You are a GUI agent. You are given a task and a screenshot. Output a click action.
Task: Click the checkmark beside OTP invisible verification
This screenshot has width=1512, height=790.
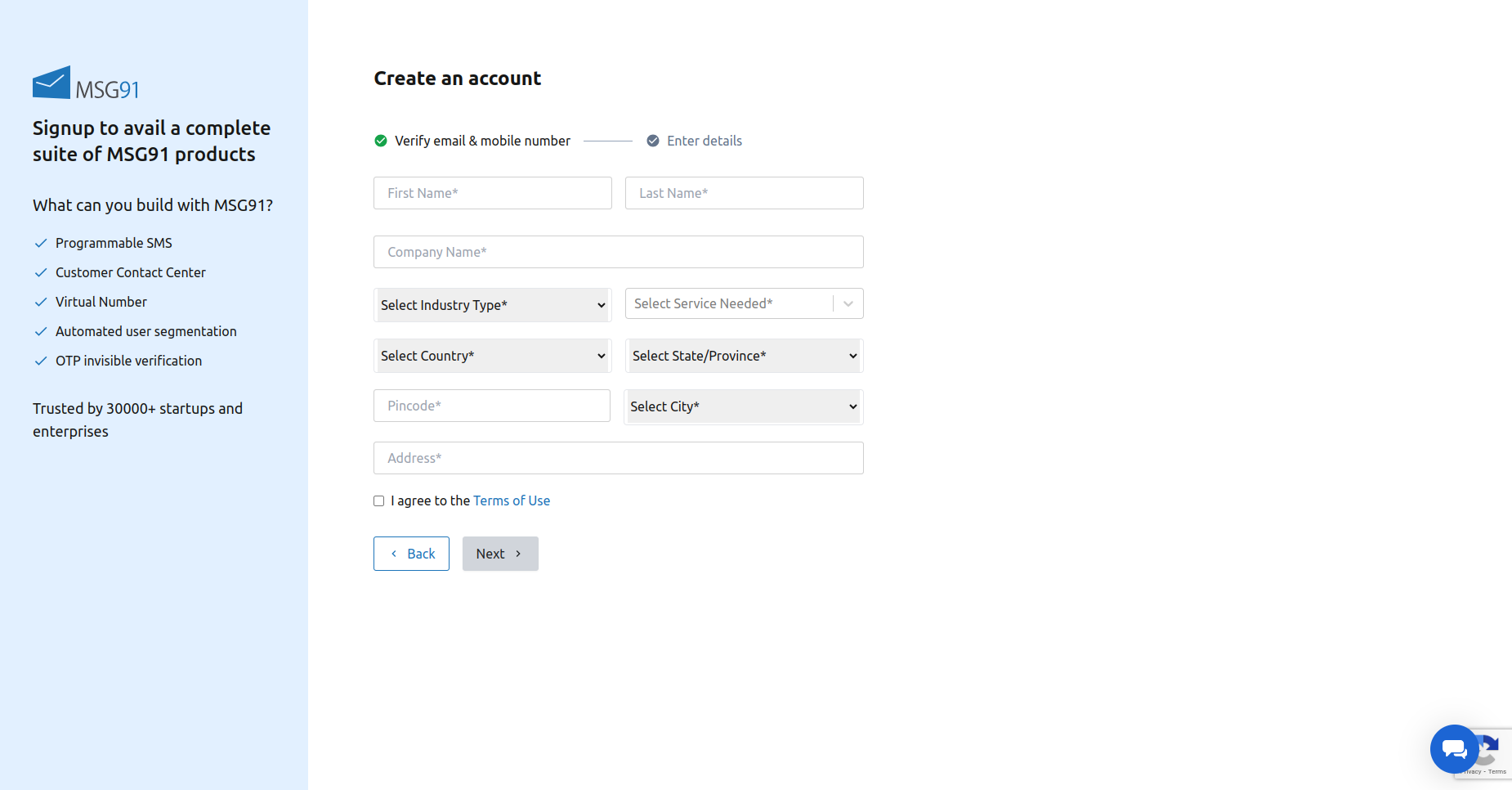click(41, 361)
